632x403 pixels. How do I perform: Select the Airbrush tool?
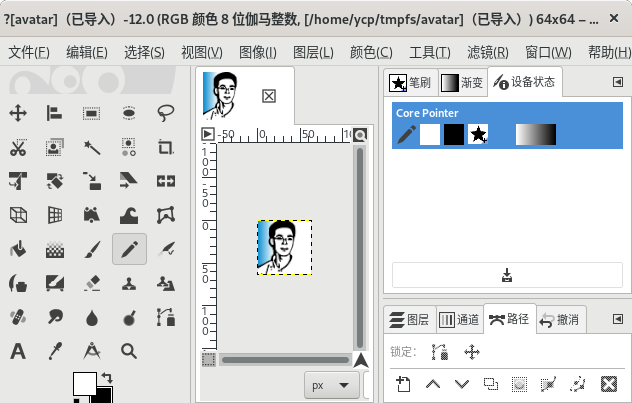[x=166, y=249]
